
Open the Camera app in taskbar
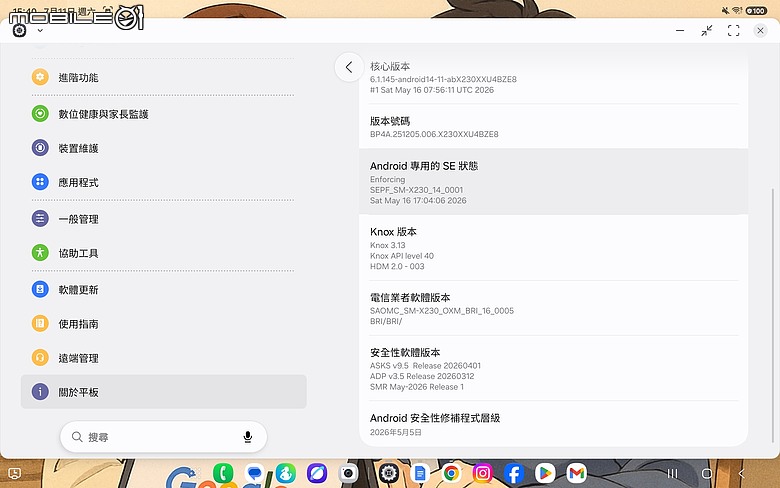click(x=348, y=473)
